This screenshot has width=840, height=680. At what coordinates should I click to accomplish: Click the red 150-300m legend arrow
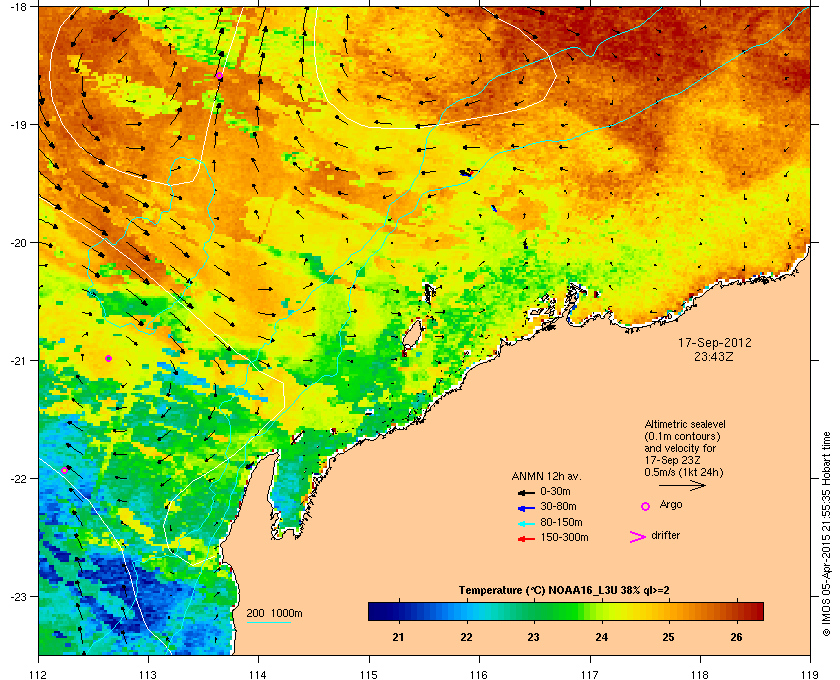[x=526, y=539]
